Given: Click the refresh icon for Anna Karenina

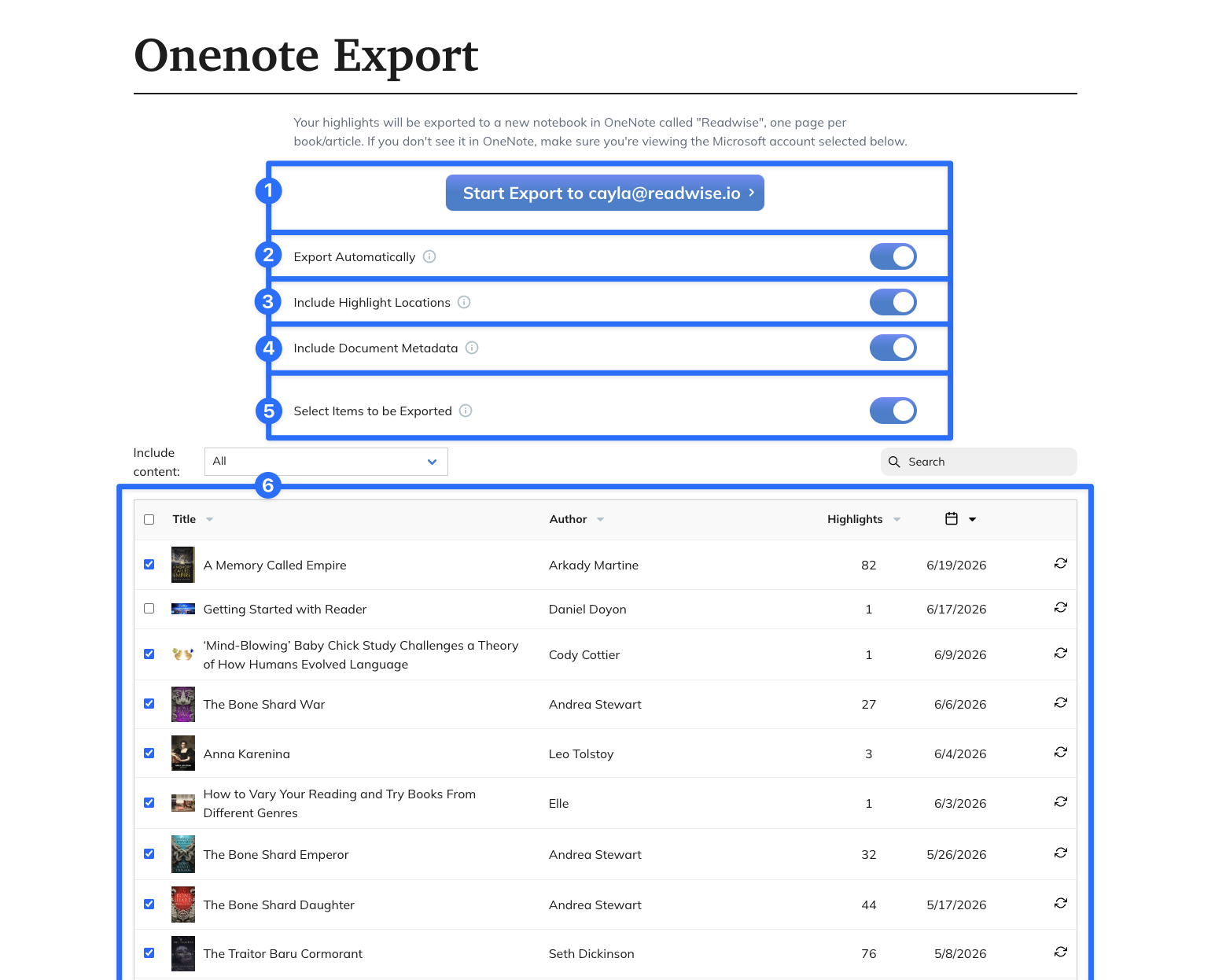Looking at the screenshot, I should coord(1061,752).
